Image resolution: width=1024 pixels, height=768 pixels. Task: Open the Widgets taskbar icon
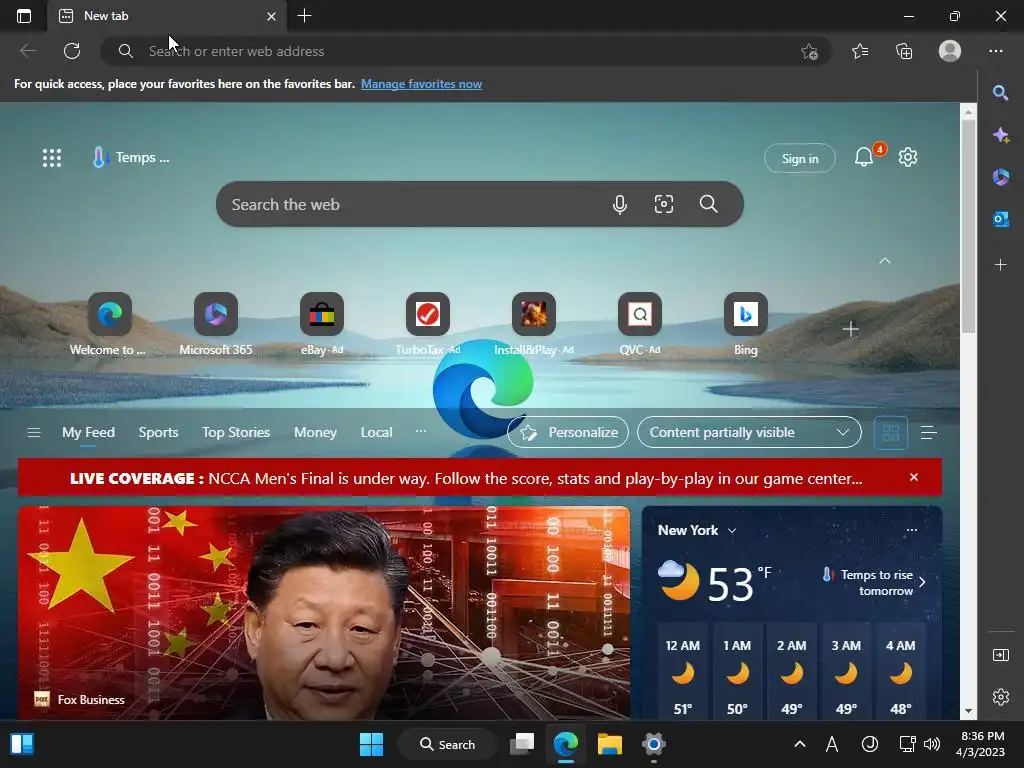[22, 744]
